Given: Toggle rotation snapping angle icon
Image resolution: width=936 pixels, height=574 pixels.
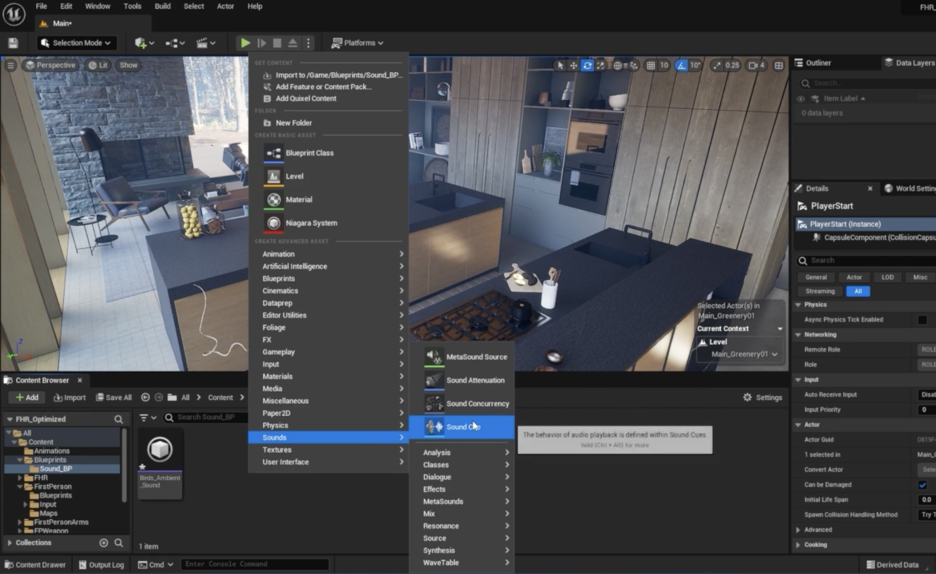Looking at the screenshot, I should click(x=681, y=66).
